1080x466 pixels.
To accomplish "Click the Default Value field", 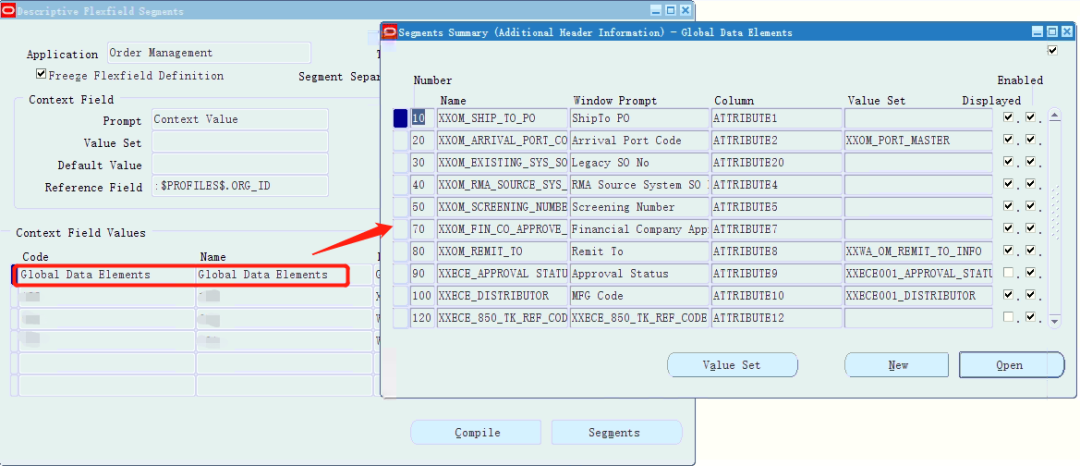I will [240, 165].
